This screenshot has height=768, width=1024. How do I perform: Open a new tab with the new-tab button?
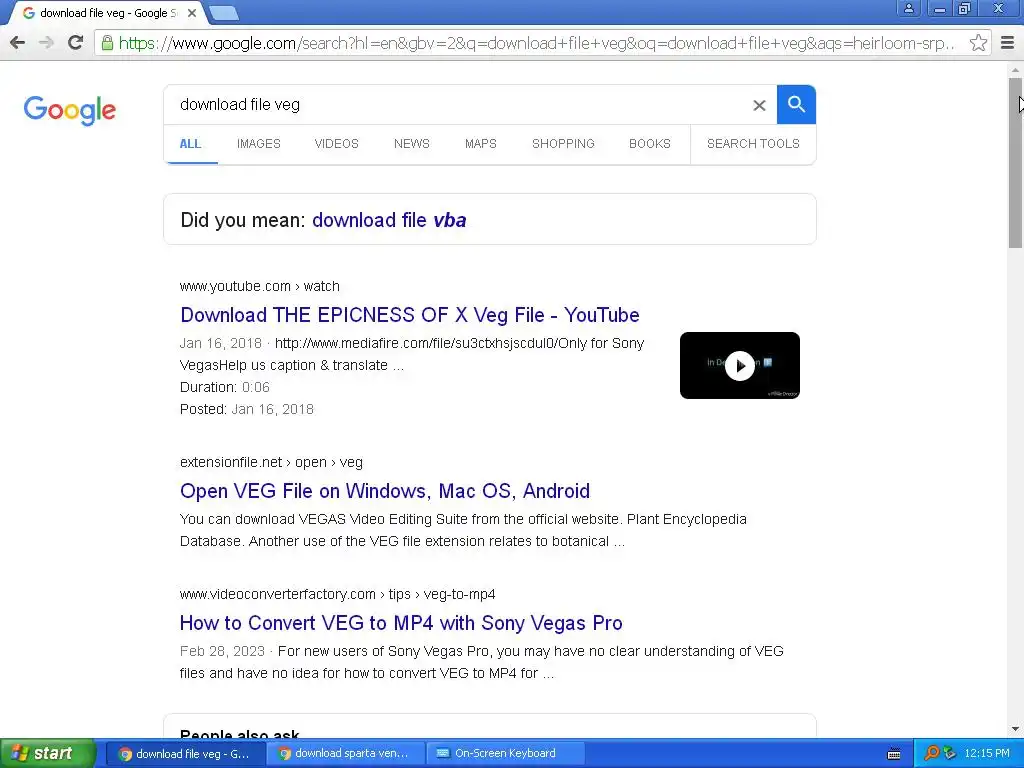[224, 13]
